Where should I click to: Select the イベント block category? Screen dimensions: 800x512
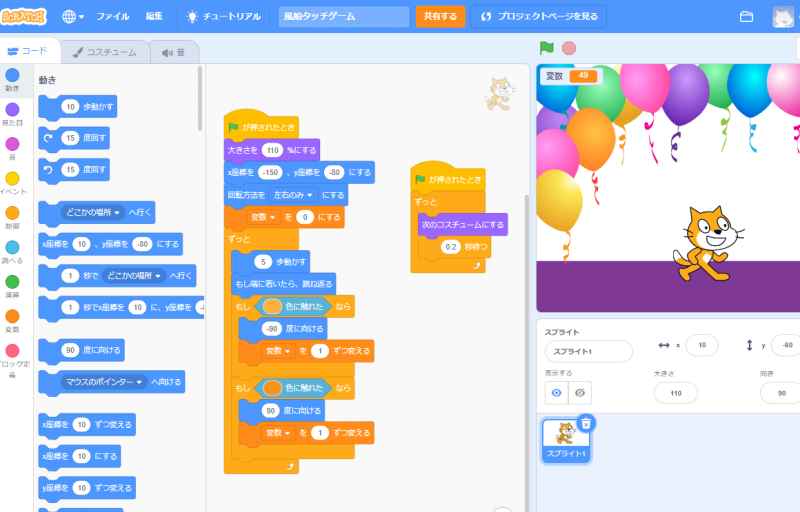tap(12, 183)
